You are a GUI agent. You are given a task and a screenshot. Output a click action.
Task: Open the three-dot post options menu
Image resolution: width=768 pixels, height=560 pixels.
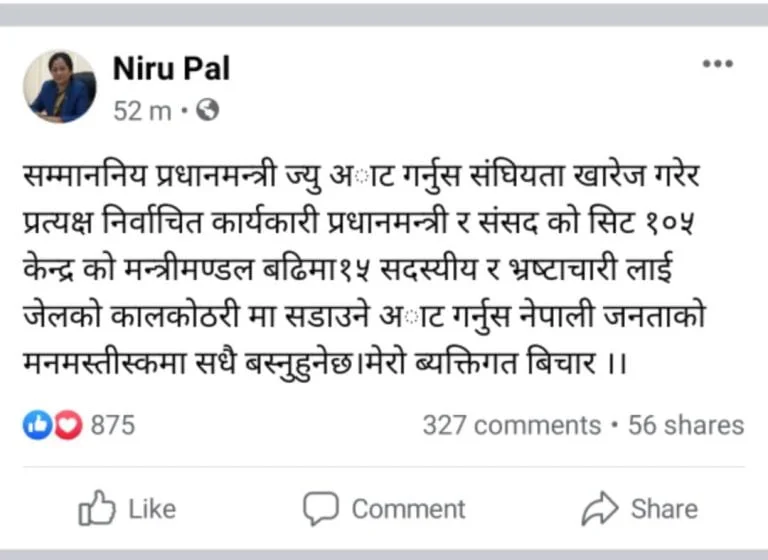click(x=717, y=64)
